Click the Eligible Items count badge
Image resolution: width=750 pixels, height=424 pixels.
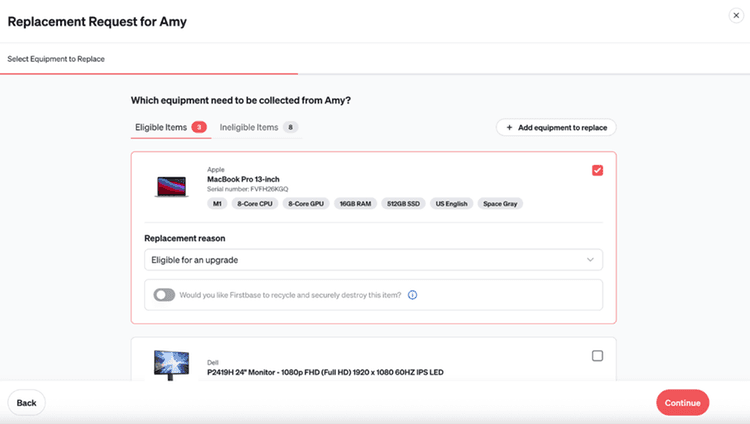click(x=199, y=127)
